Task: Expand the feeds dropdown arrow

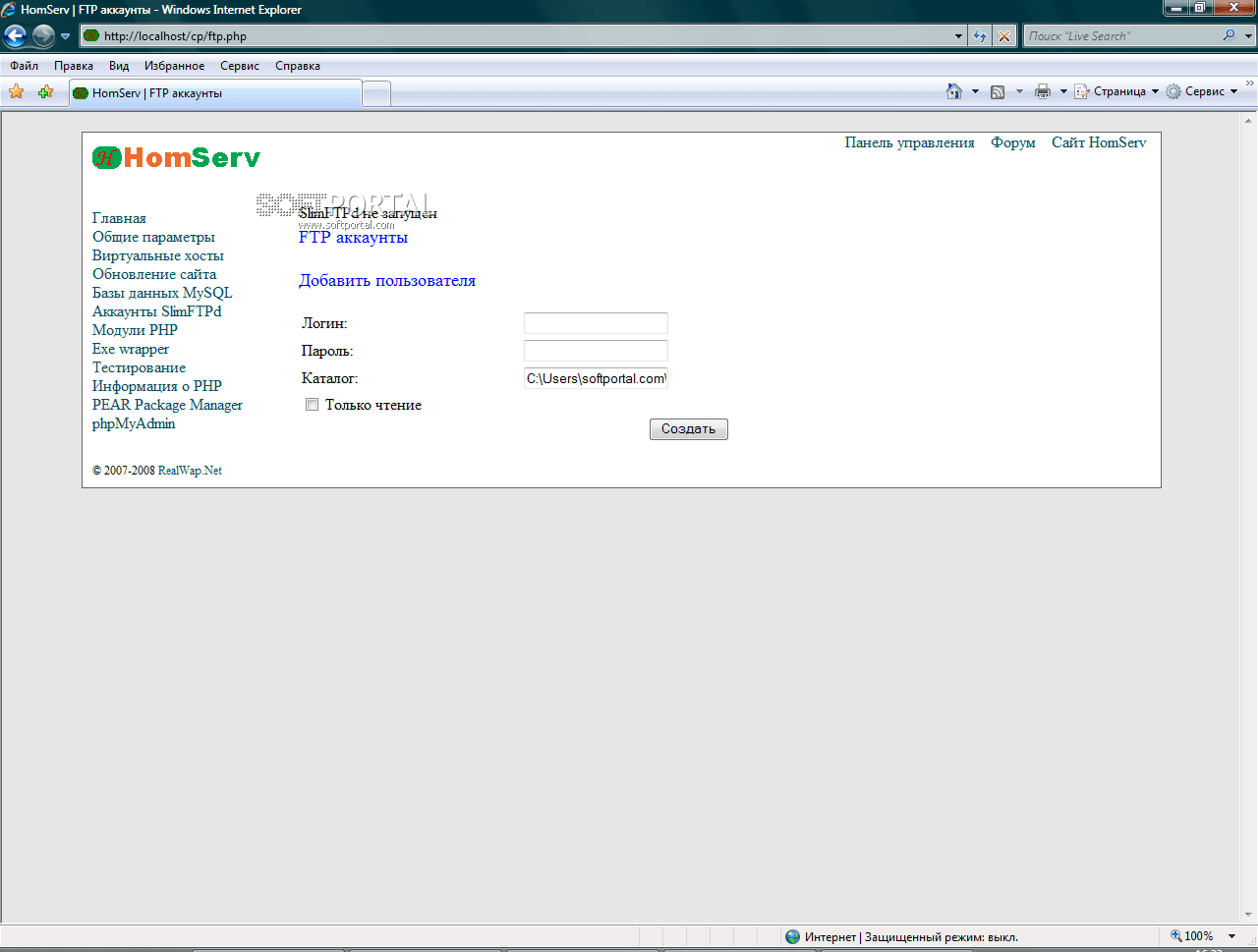Action: (1019, 91)
